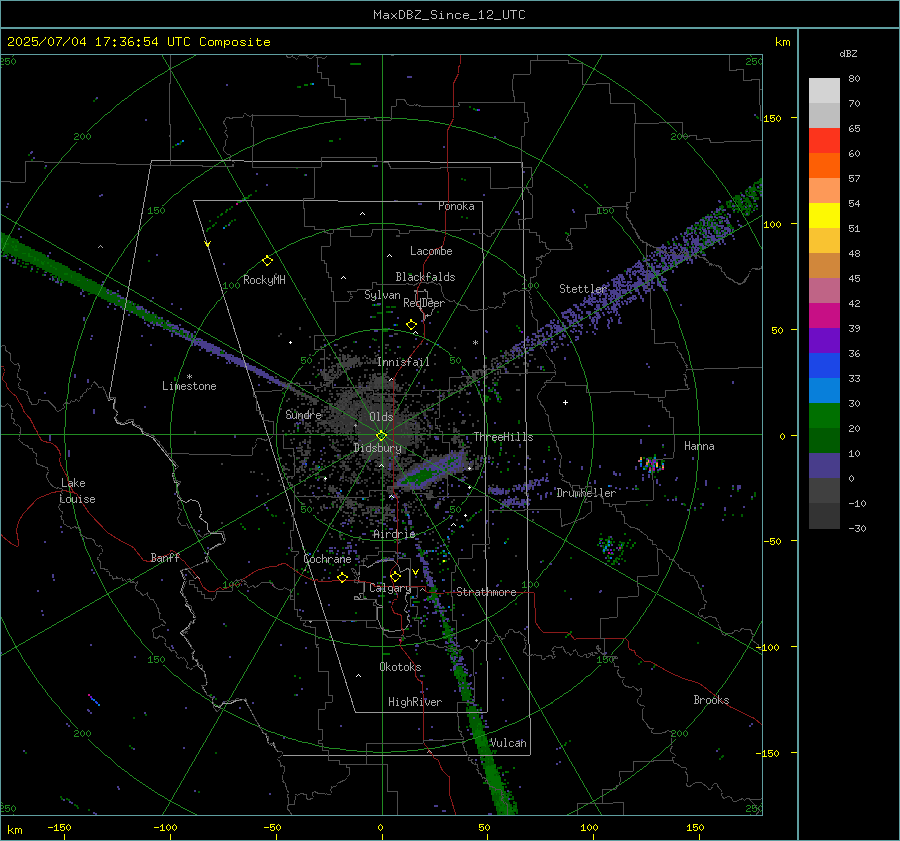
Task: Click the Okotoks label
Action: [x=400, y=667]
